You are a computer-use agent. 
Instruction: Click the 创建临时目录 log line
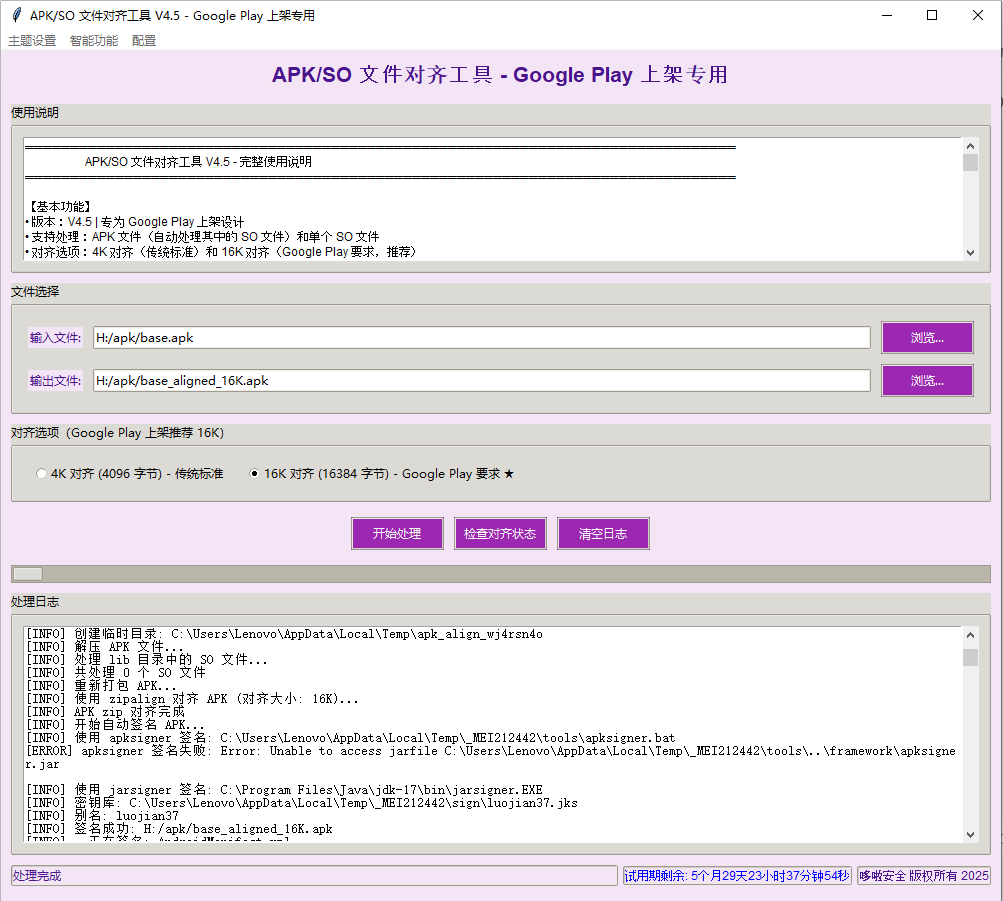pyautogui.click(x=284, y=634)
